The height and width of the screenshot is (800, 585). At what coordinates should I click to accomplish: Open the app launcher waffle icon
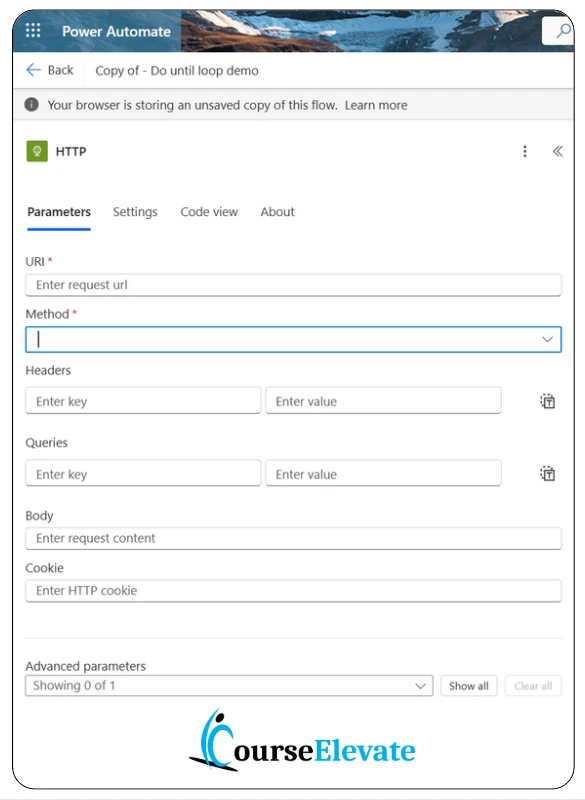pos(31,30)
